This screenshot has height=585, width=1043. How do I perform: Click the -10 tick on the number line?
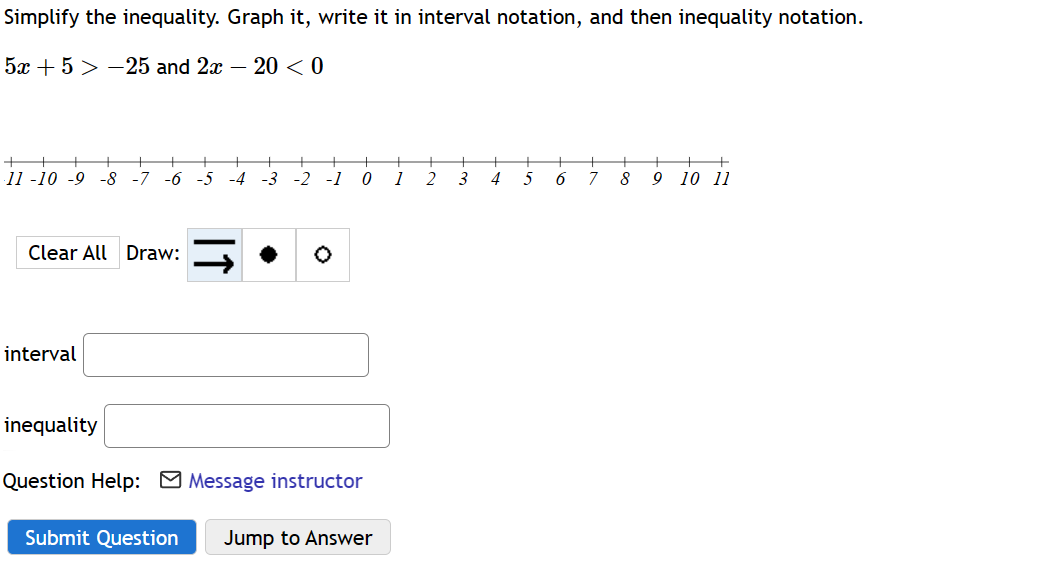(x=43, y=162)
